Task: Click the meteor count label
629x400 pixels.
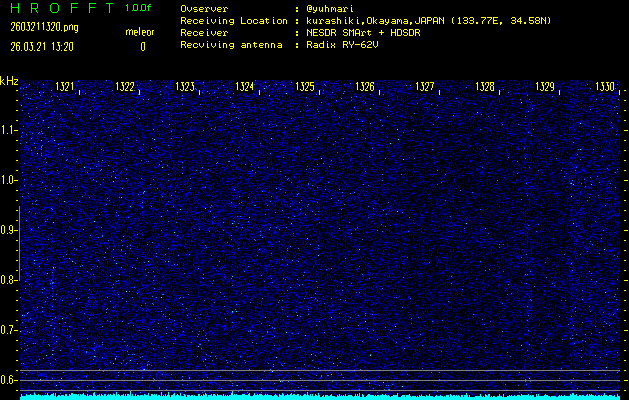Action: (x=140, y=32)
